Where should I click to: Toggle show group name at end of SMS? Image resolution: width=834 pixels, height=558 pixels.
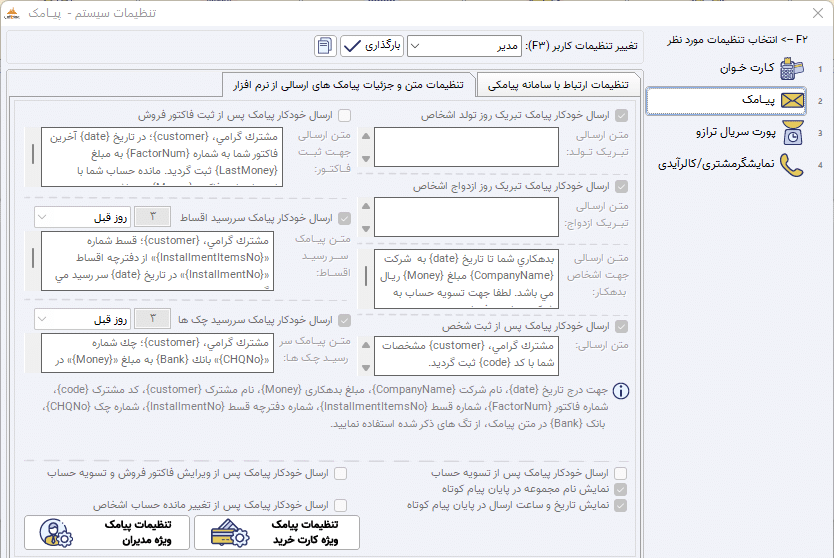620,489
